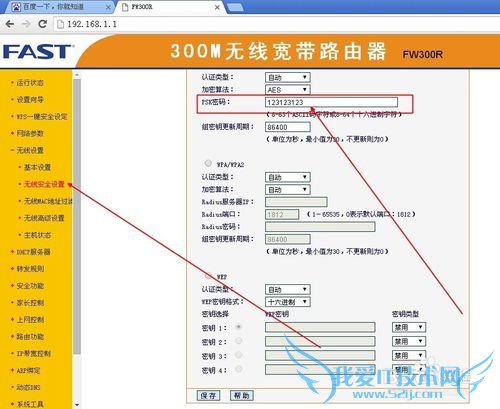Click the PSK密码 field containing 123123123
500x409 pixels.
point(331,102)
